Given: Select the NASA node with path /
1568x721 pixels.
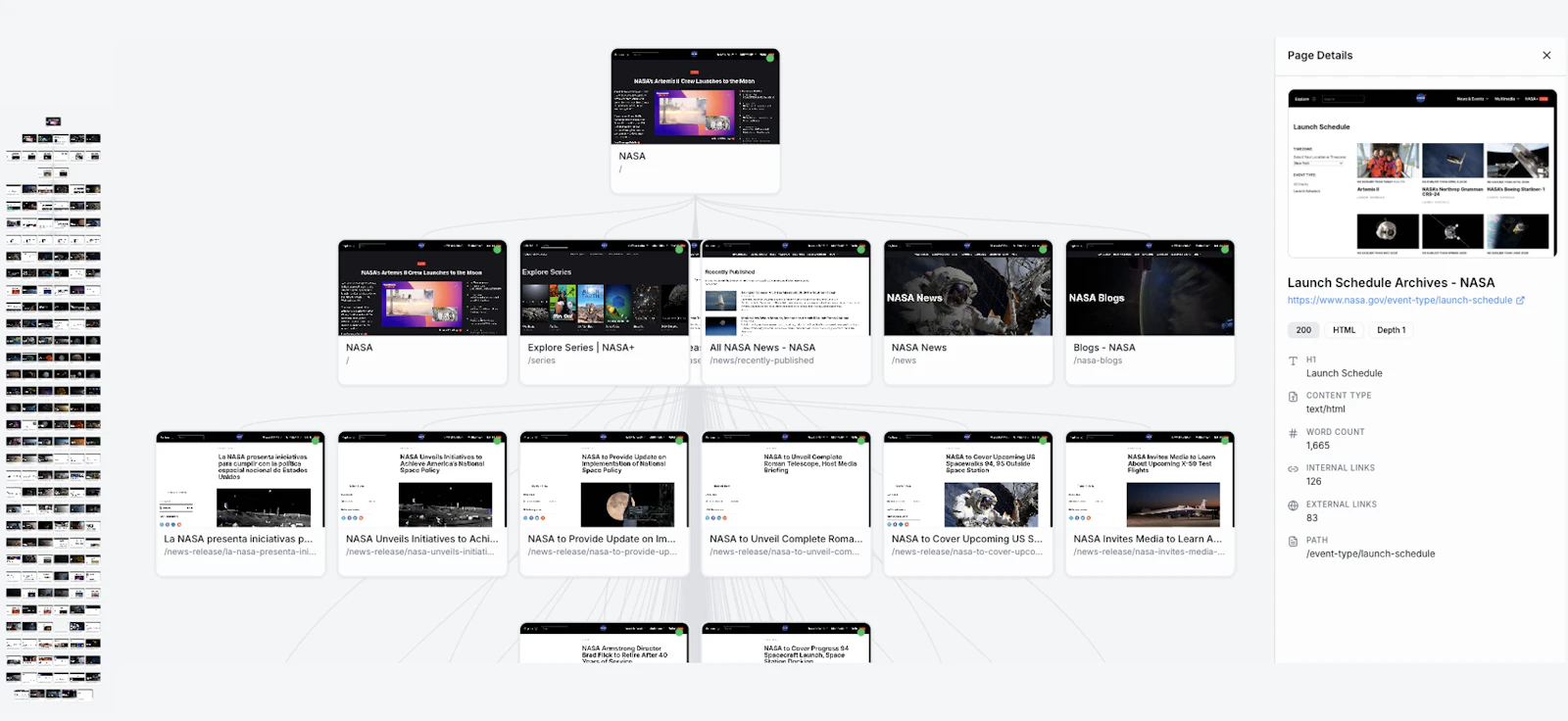Looking at the screenshot, I should tap(422, 312).
